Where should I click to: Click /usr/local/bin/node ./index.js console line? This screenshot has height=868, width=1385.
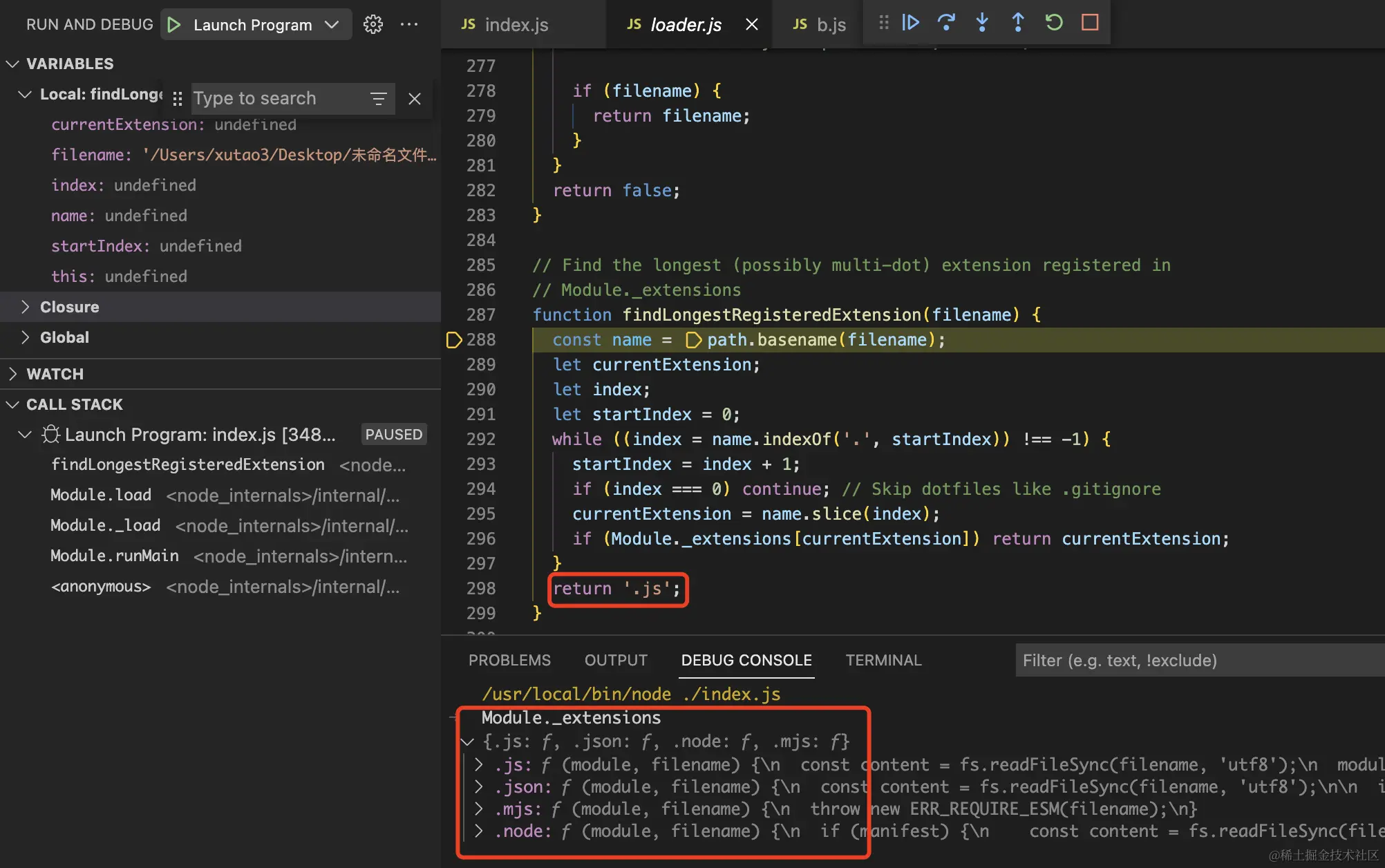631,694
